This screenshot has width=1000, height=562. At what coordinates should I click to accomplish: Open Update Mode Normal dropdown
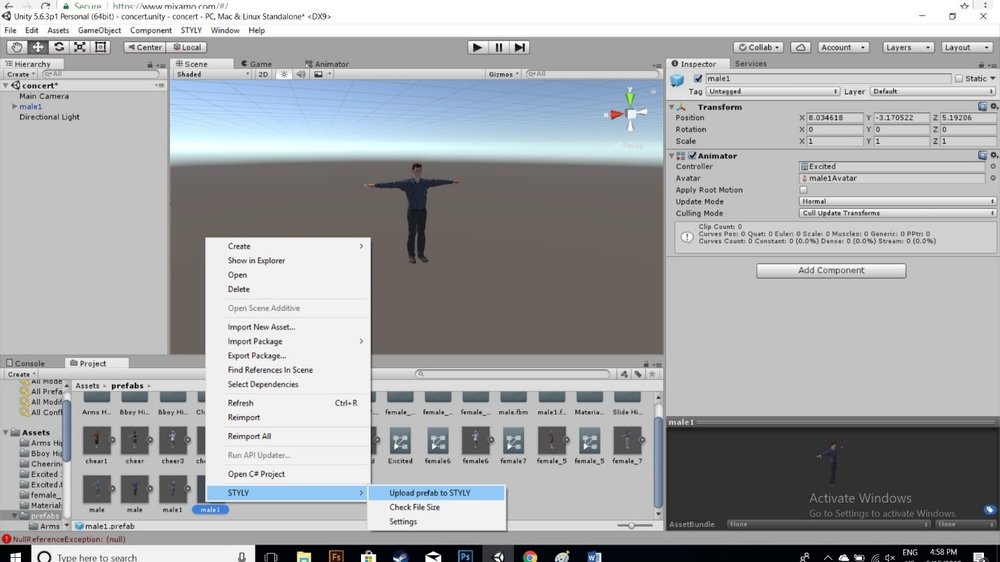pos(897,202)
